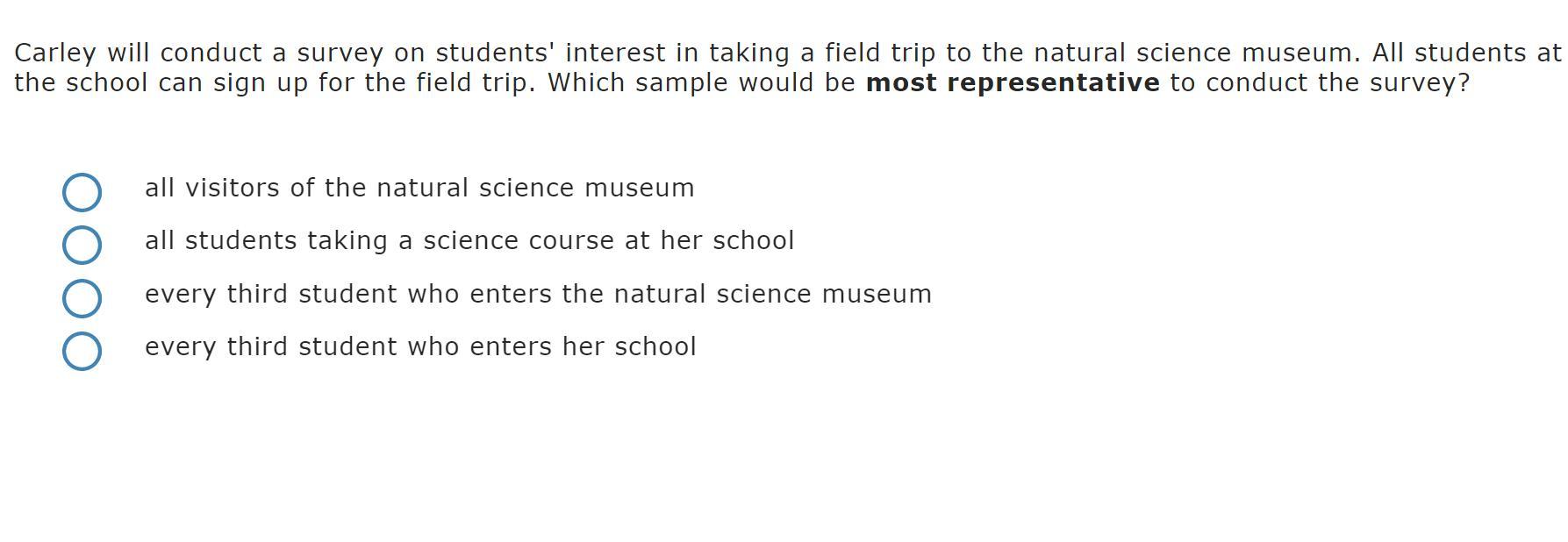This screenshot has width=1568, height=542.
Task: Pick radio for every third student entering museum
Action: [82, 298]
